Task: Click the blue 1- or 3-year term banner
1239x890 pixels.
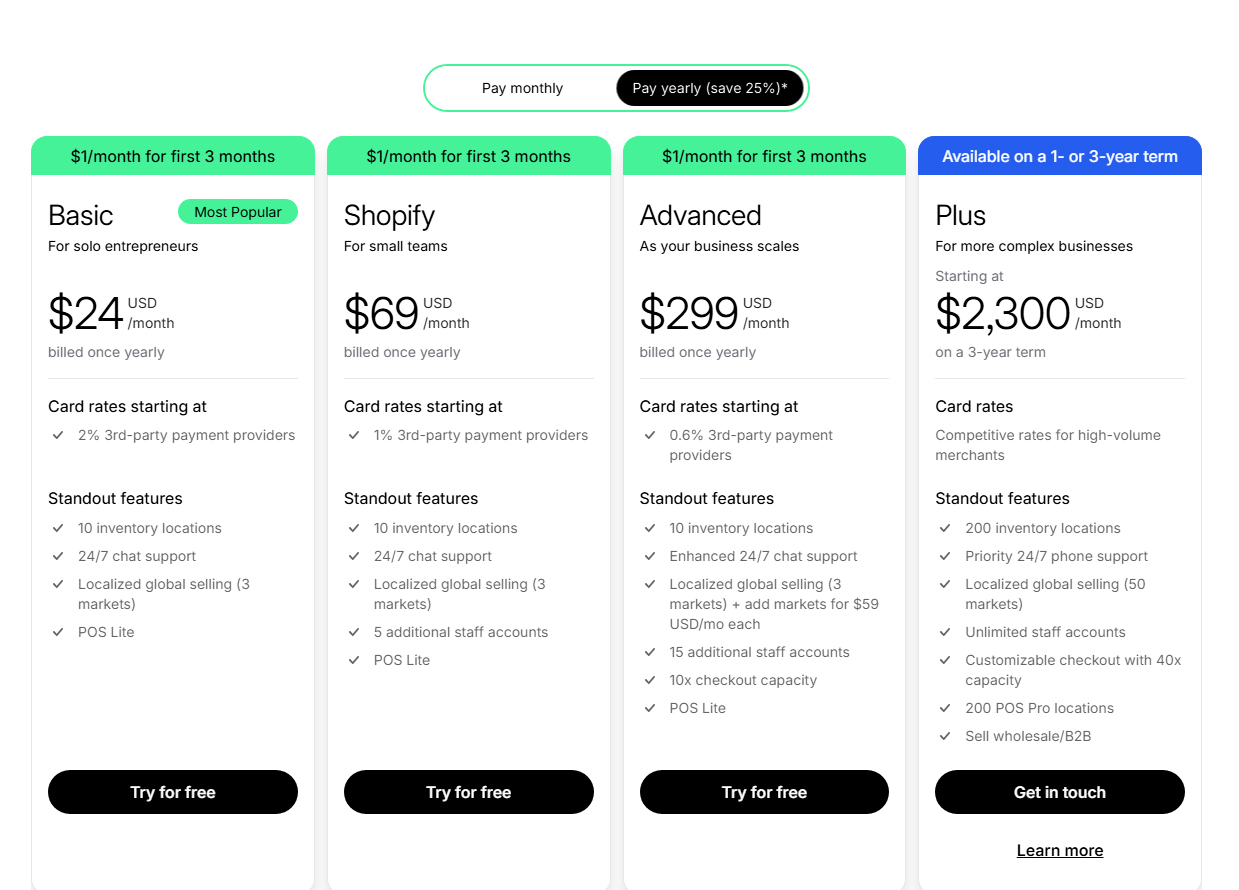Action: 1059,156
